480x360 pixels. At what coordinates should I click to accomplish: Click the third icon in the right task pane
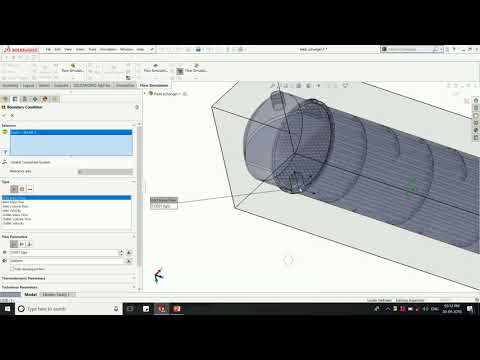point(476,115)
